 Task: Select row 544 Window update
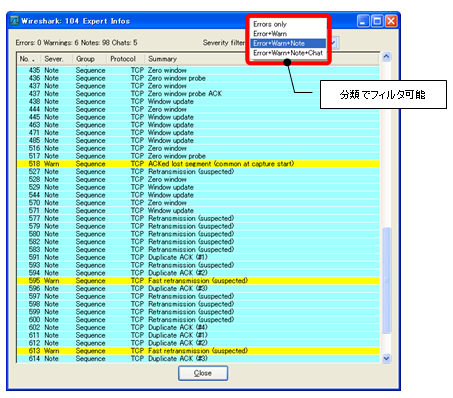(198, 195)
